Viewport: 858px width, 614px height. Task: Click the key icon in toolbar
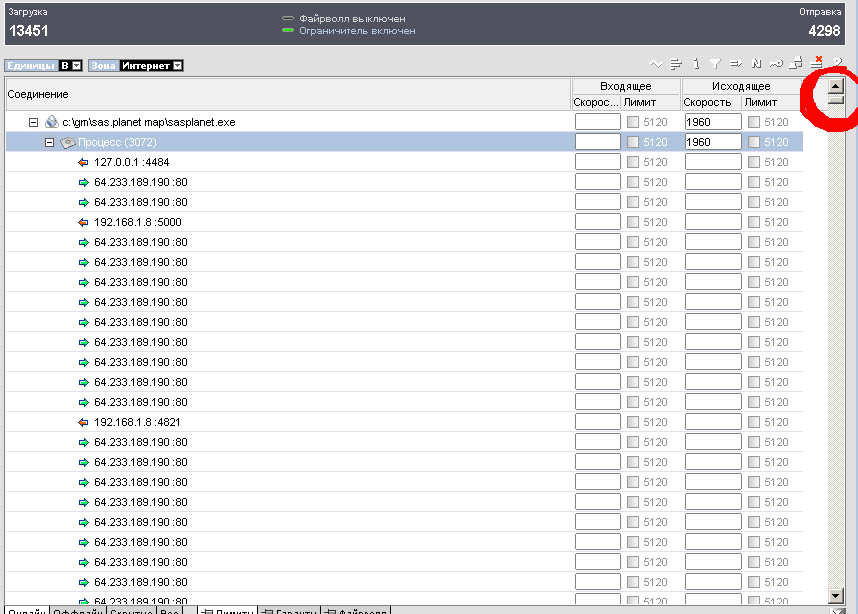click(x=776, y=64)
